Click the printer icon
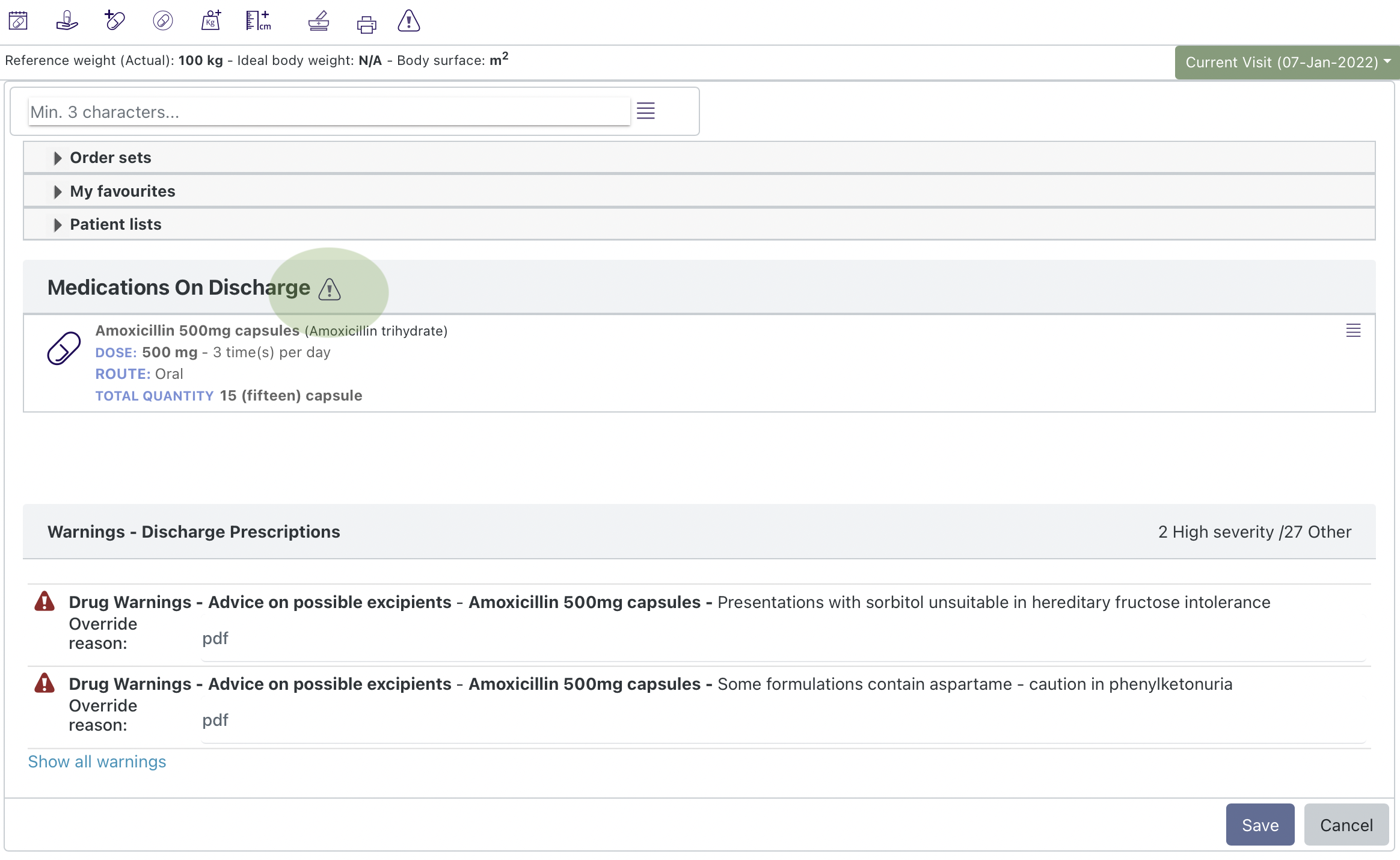The height and width of the screenshot is (860, 1400). (x=366, y=23)
